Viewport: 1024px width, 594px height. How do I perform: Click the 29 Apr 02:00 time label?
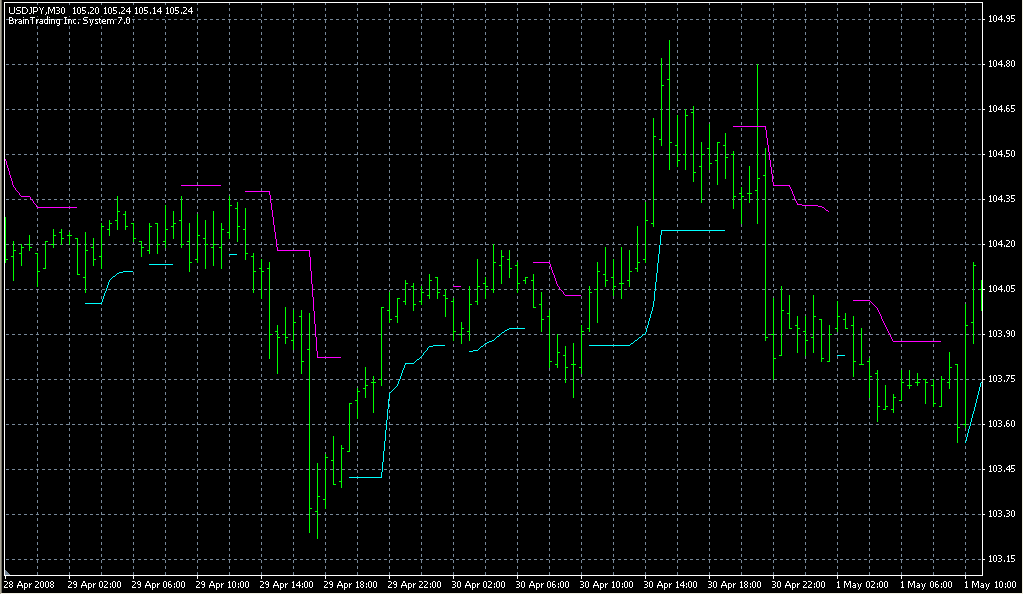point(94,585)
